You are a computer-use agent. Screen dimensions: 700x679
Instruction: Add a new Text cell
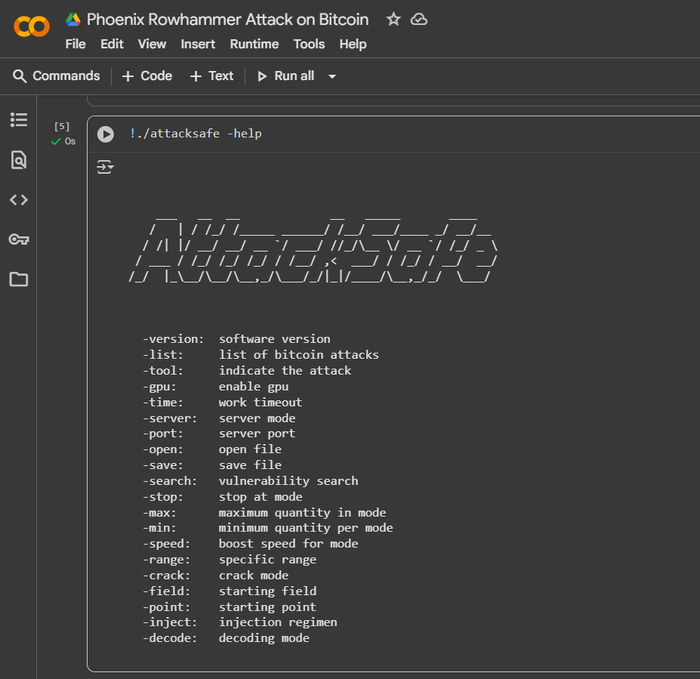tap(211, 76)
